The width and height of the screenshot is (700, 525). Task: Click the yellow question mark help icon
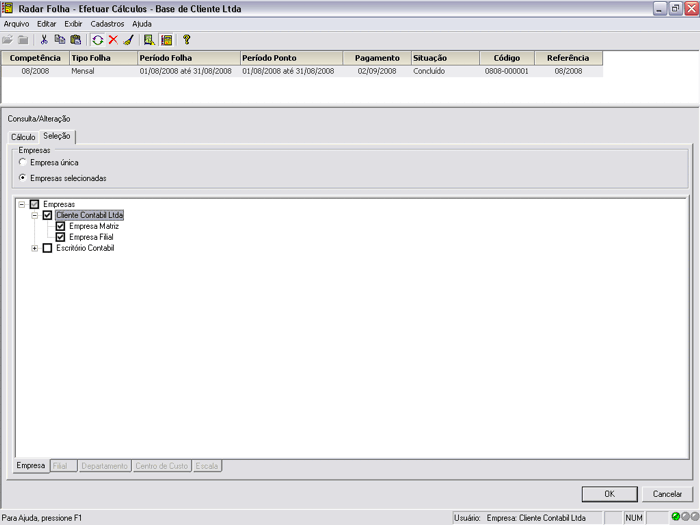pyautogui.click(x=186, y=40)
